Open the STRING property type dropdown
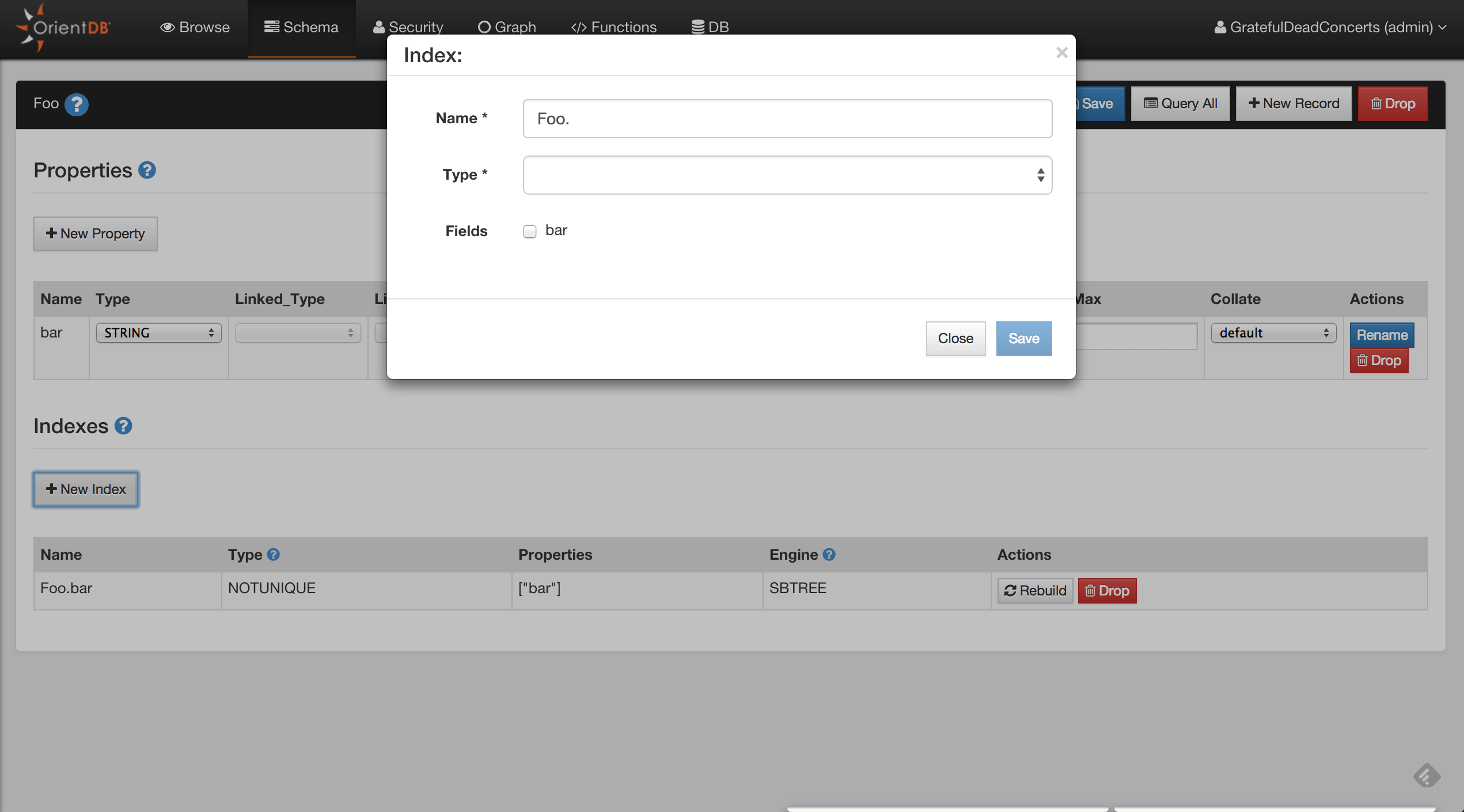1464x812 pixels. click(x=159, y=333)
